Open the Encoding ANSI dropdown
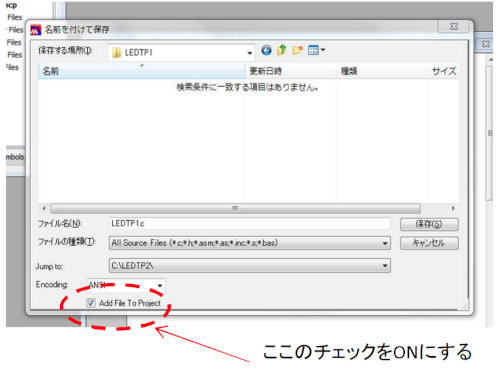This screenshot has height=372, width=500. click(160, 285)
